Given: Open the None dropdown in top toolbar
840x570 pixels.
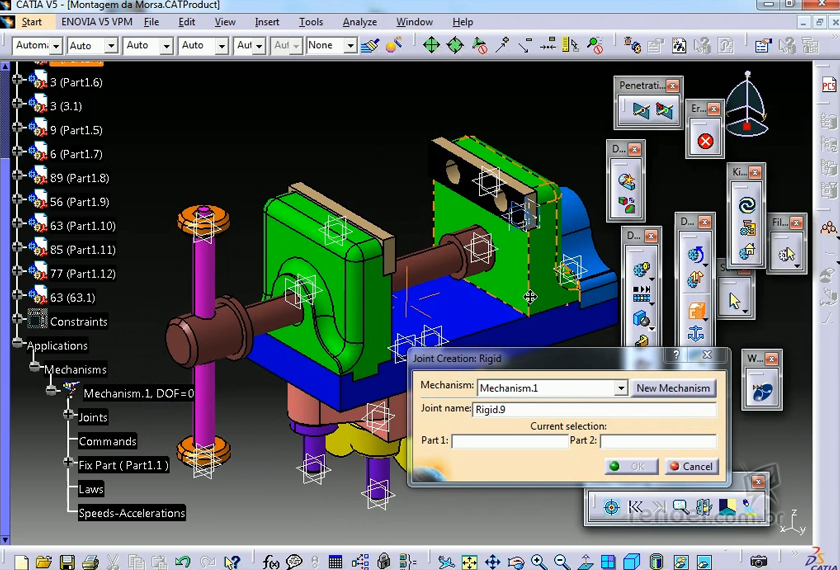Looking at the screenshot, I should (x=349, y=46).
